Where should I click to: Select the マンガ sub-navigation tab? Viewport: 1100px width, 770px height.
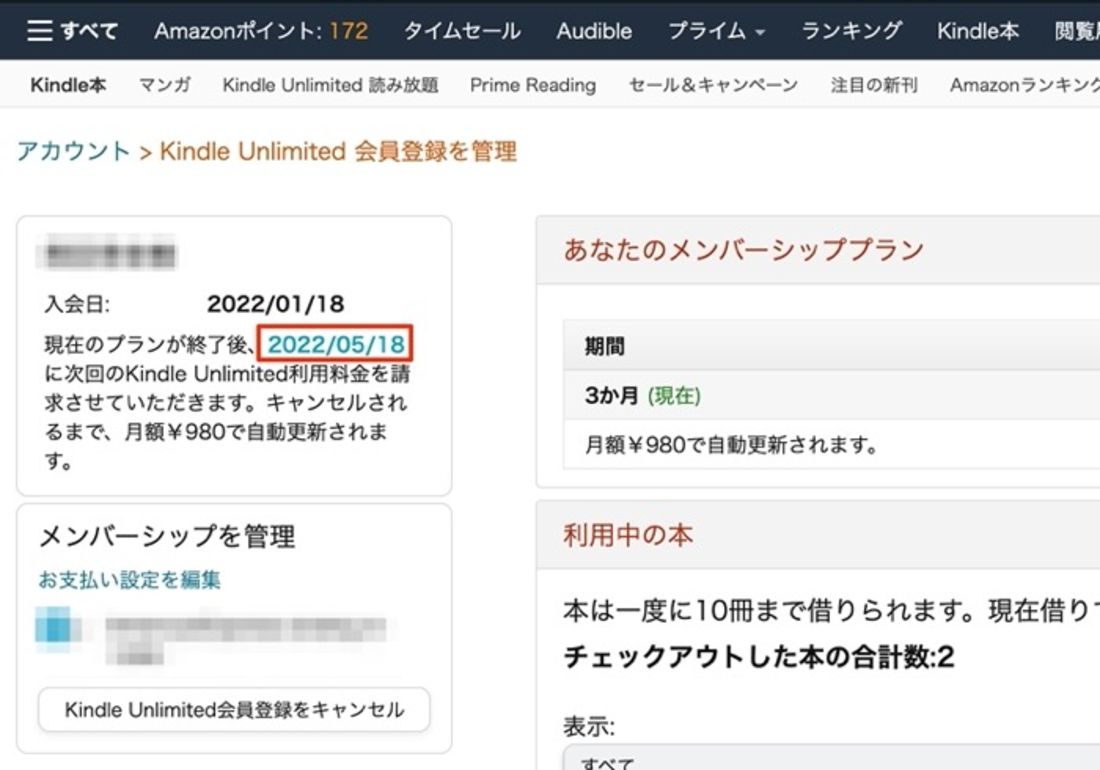(165, 85)
